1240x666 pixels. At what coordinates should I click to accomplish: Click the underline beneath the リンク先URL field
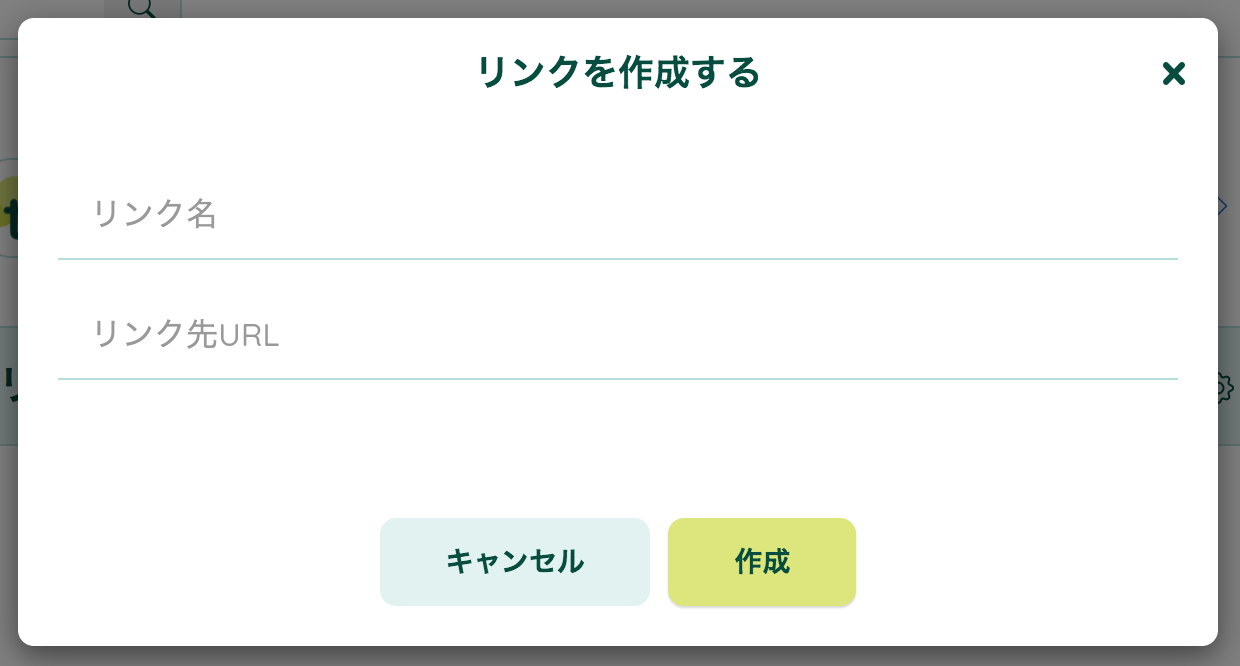point(617,379)
